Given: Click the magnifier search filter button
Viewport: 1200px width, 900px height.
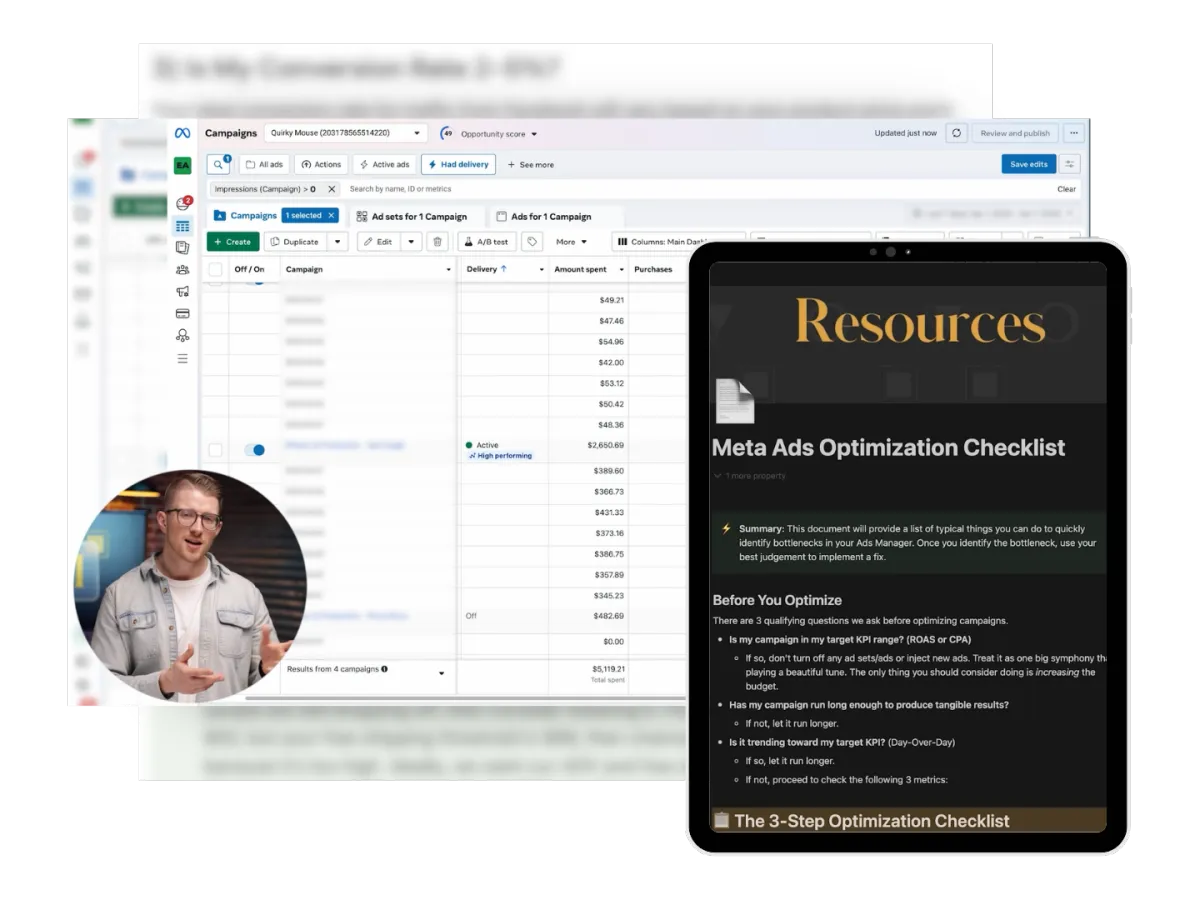Looking at the screenshot, I should point(219,164).
